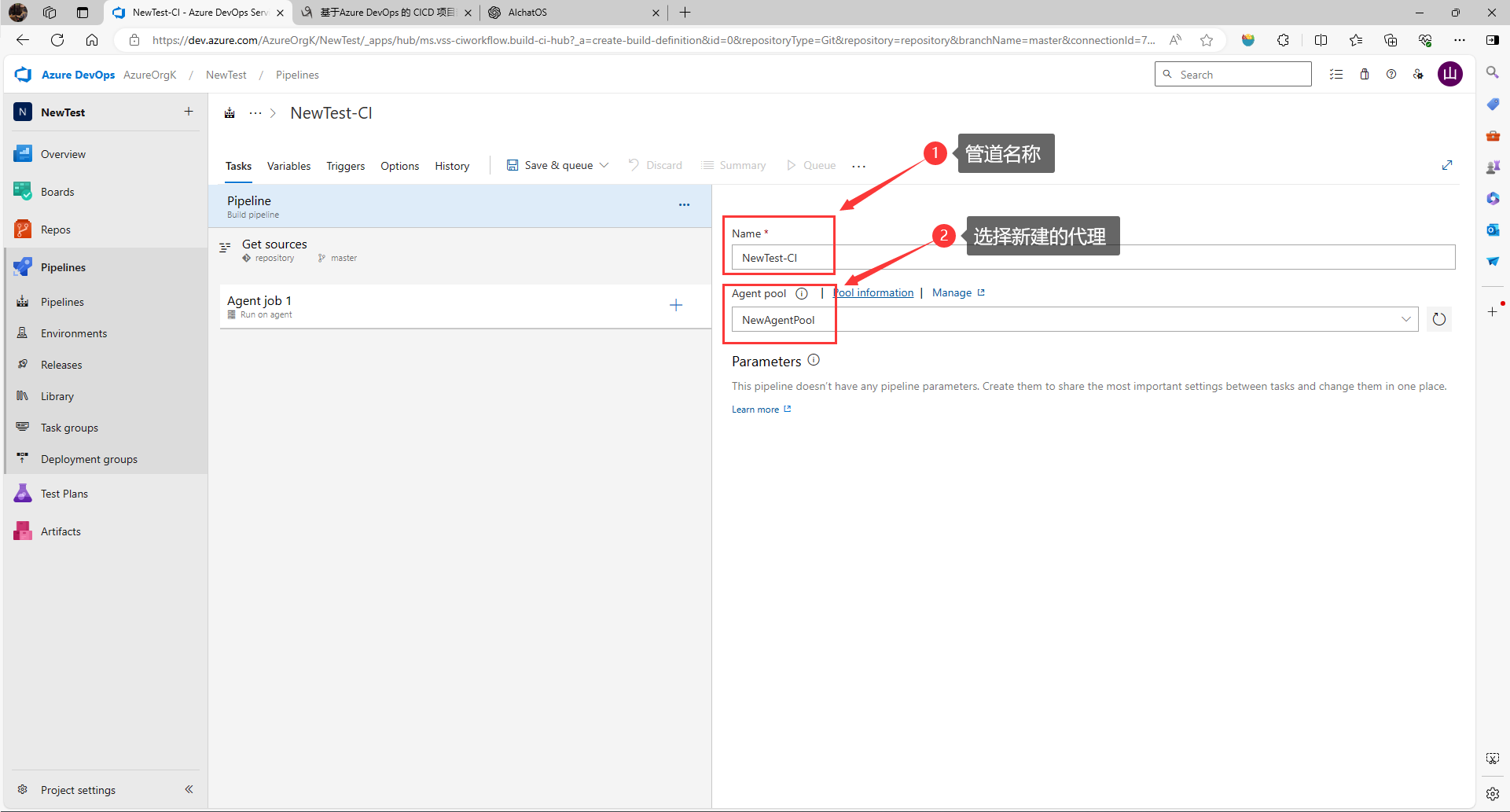Click Pipelines breadcrumb link
This screenshot has height=812, width=1510.
(297, 75)
